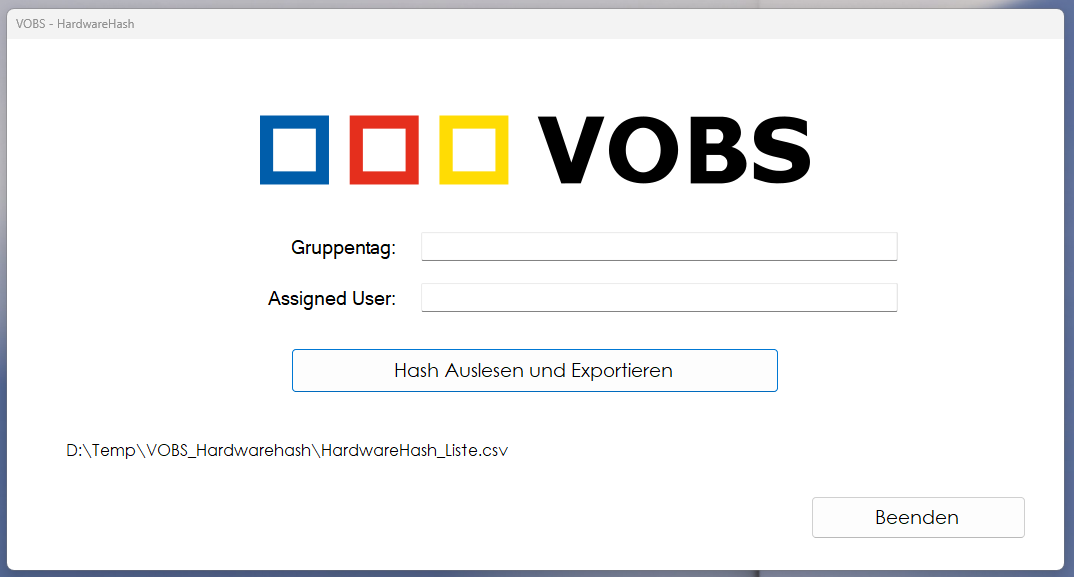The width and height of the screenshot is (1074, 577).
Task: Click the red square in the VOBS logo
Action: [x=383, y=151]
